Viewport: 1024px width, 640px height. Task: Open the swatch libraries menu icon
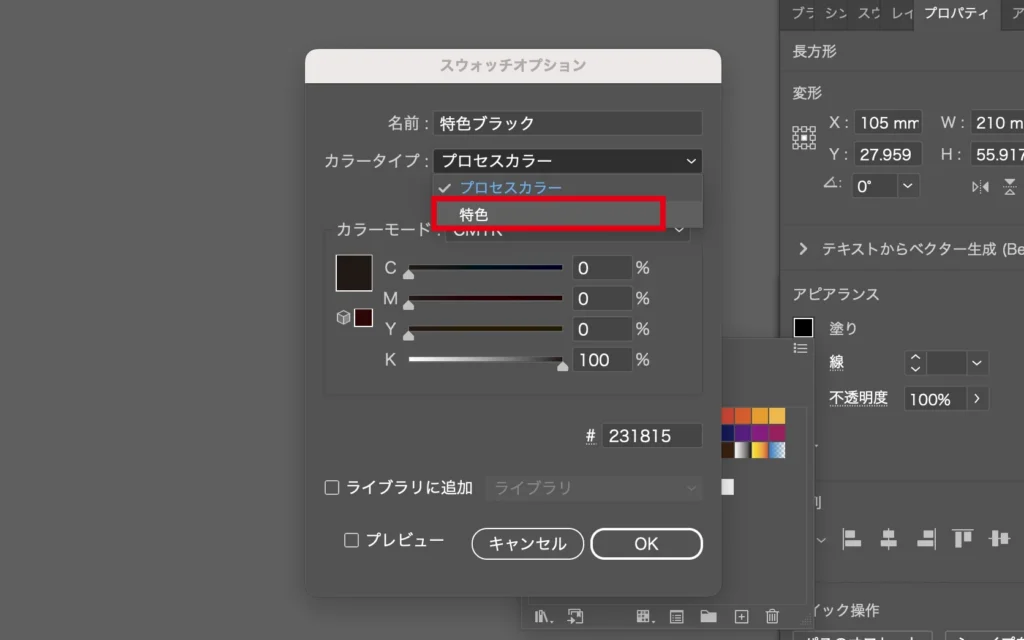coord(543,616)
